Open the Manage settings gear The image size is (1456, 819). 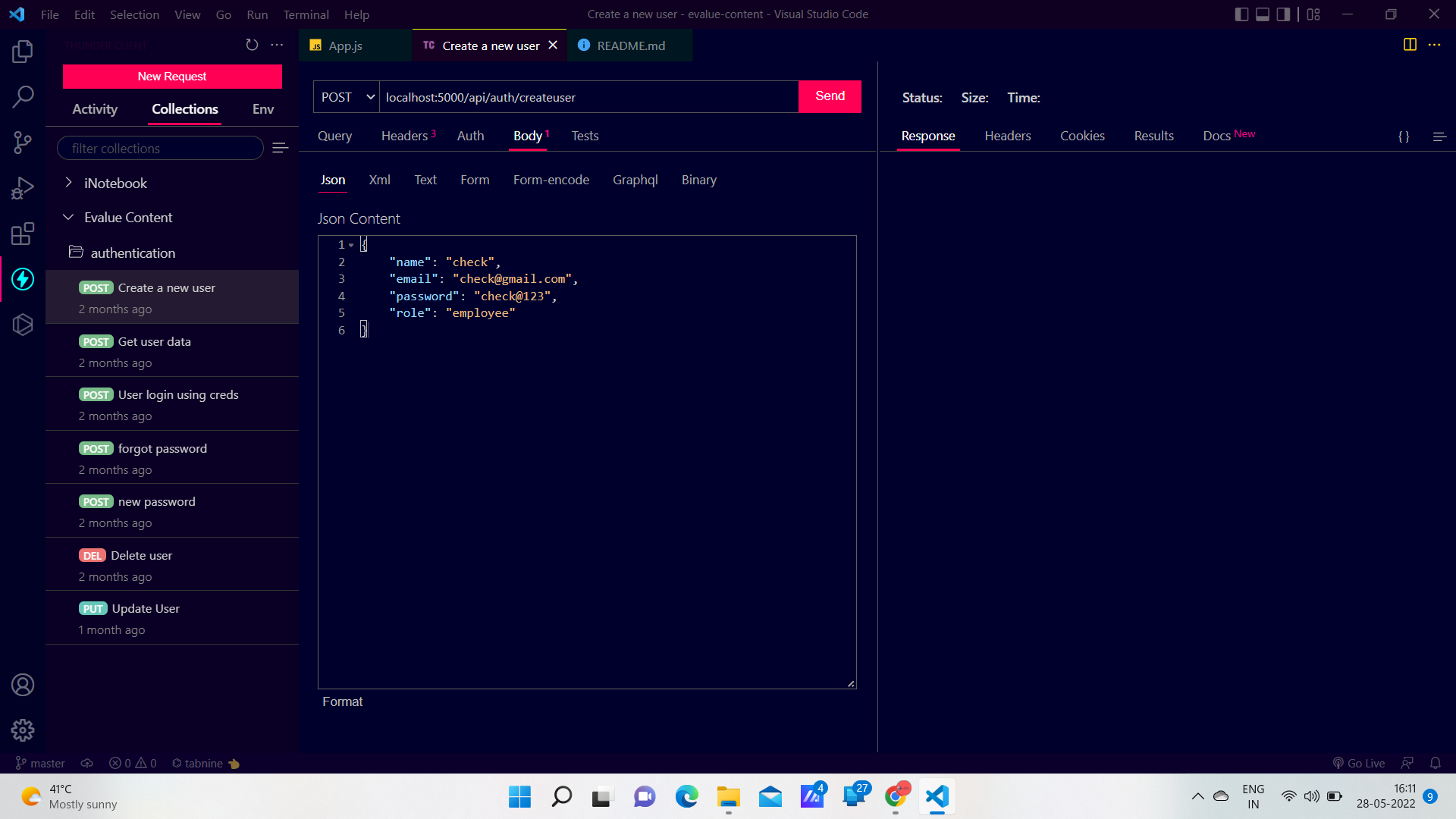[23, 730]
